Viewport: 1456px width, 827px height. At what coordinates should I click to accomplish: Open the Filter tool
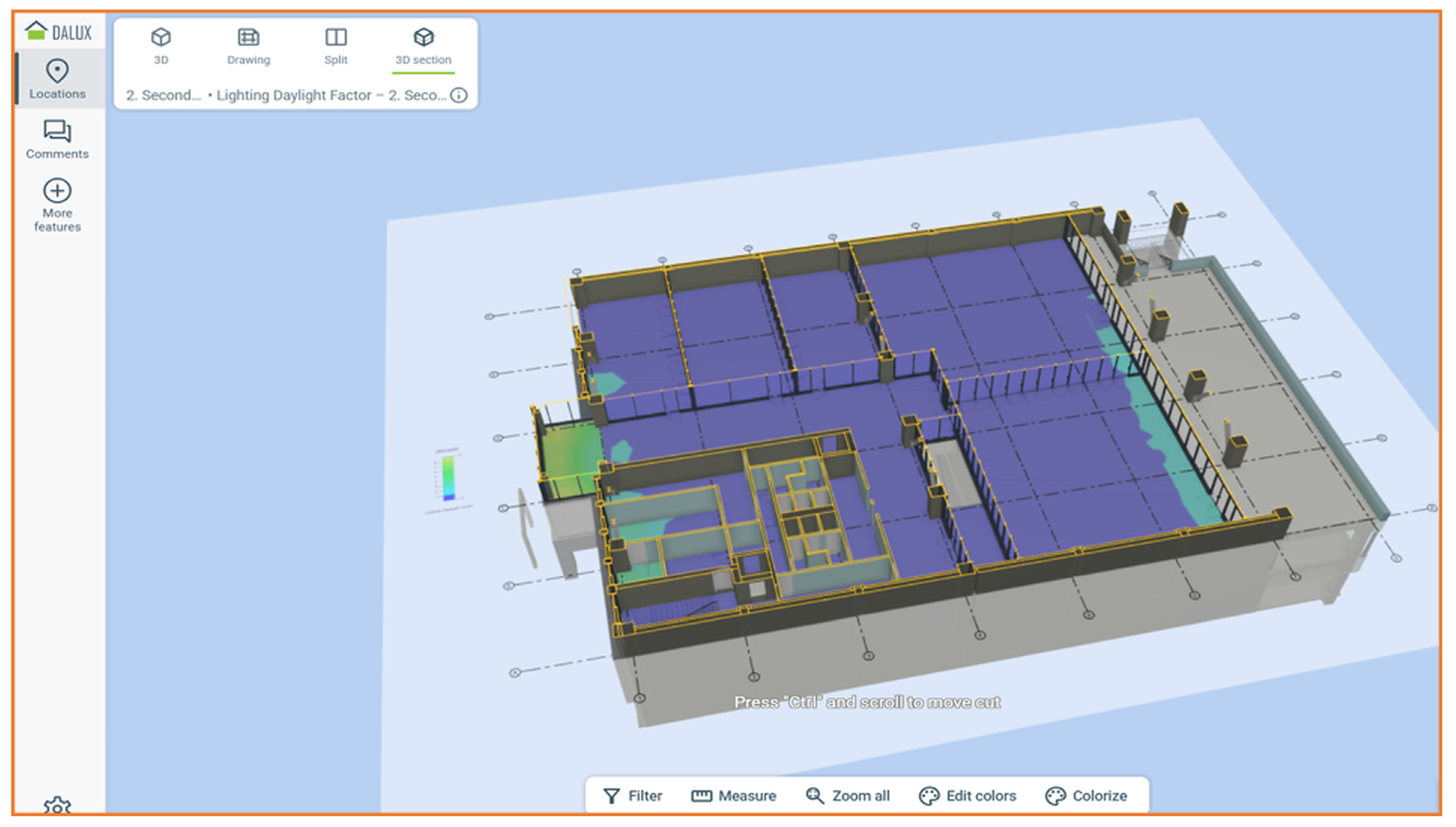tap(632, 796)
